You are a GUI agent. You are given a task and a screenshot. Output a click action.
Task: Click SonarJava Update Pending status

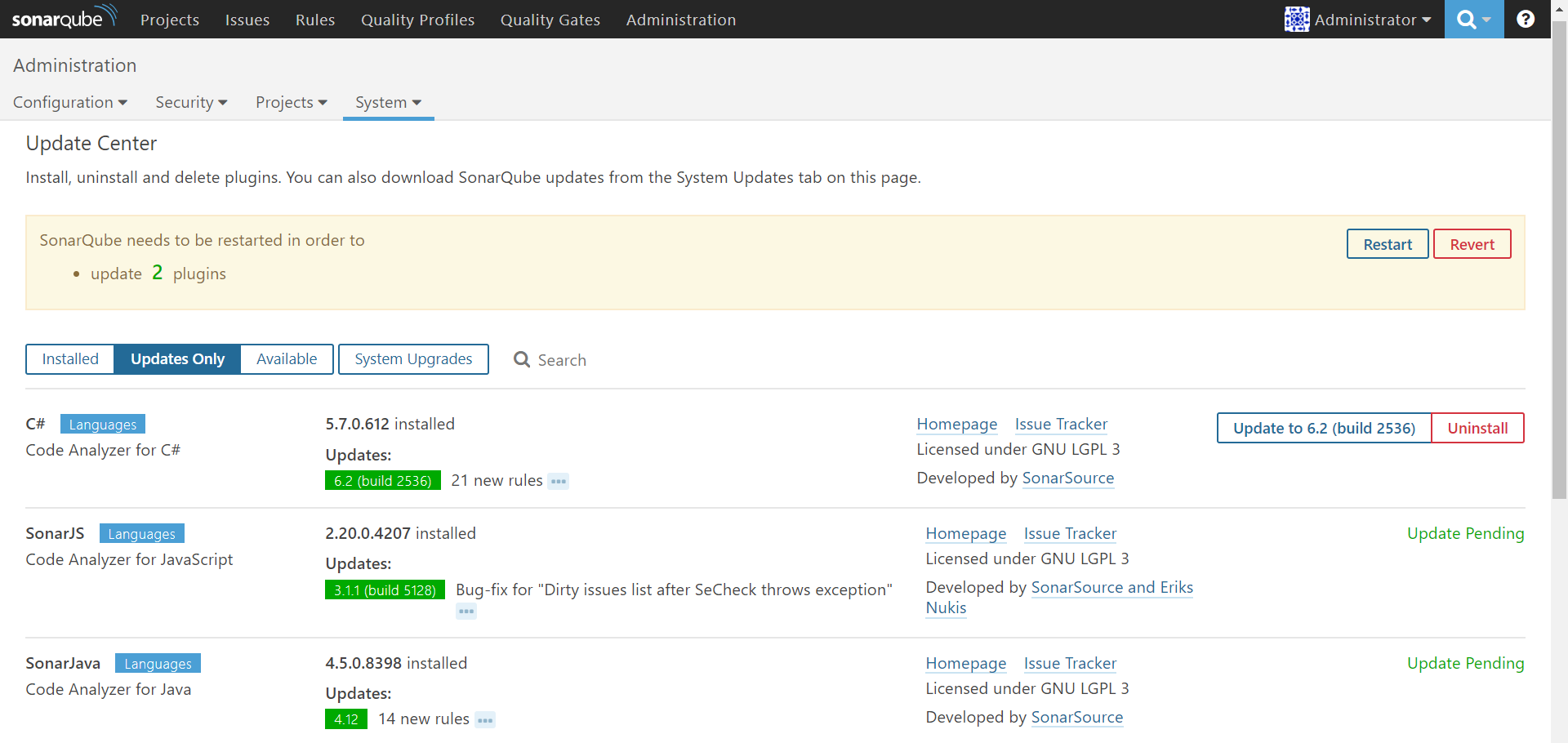[1466, 663]
